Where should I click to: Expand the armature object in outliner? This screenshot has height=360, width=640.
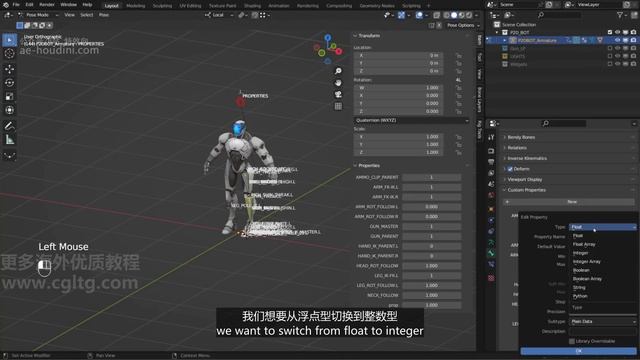(505, 40)
